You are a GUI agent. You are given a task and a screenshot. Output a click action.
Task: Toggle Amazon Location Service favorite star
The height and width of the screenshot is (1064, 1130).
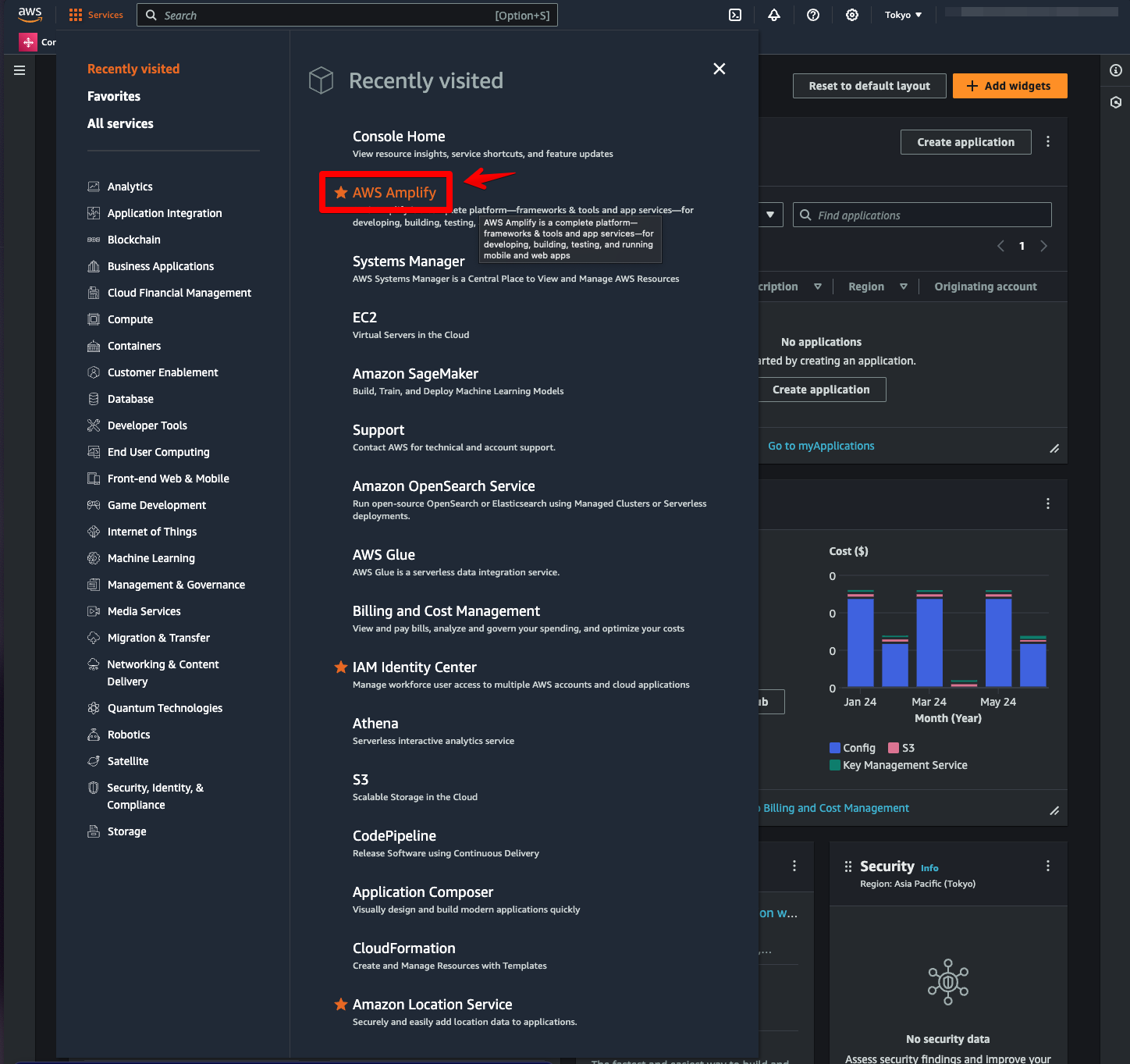pyautogui.click(x=341, y=1005)
